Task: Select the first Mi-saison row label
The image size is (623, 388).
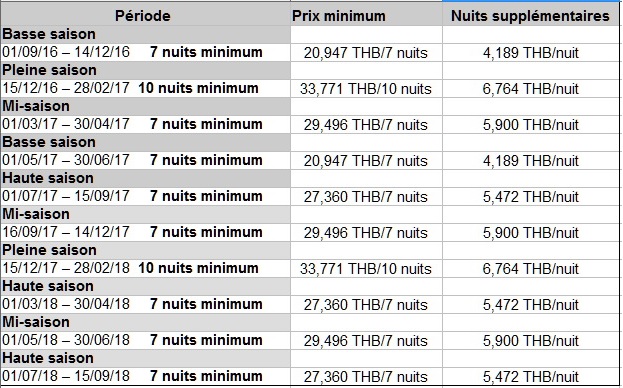Action: tap(36, 106)
